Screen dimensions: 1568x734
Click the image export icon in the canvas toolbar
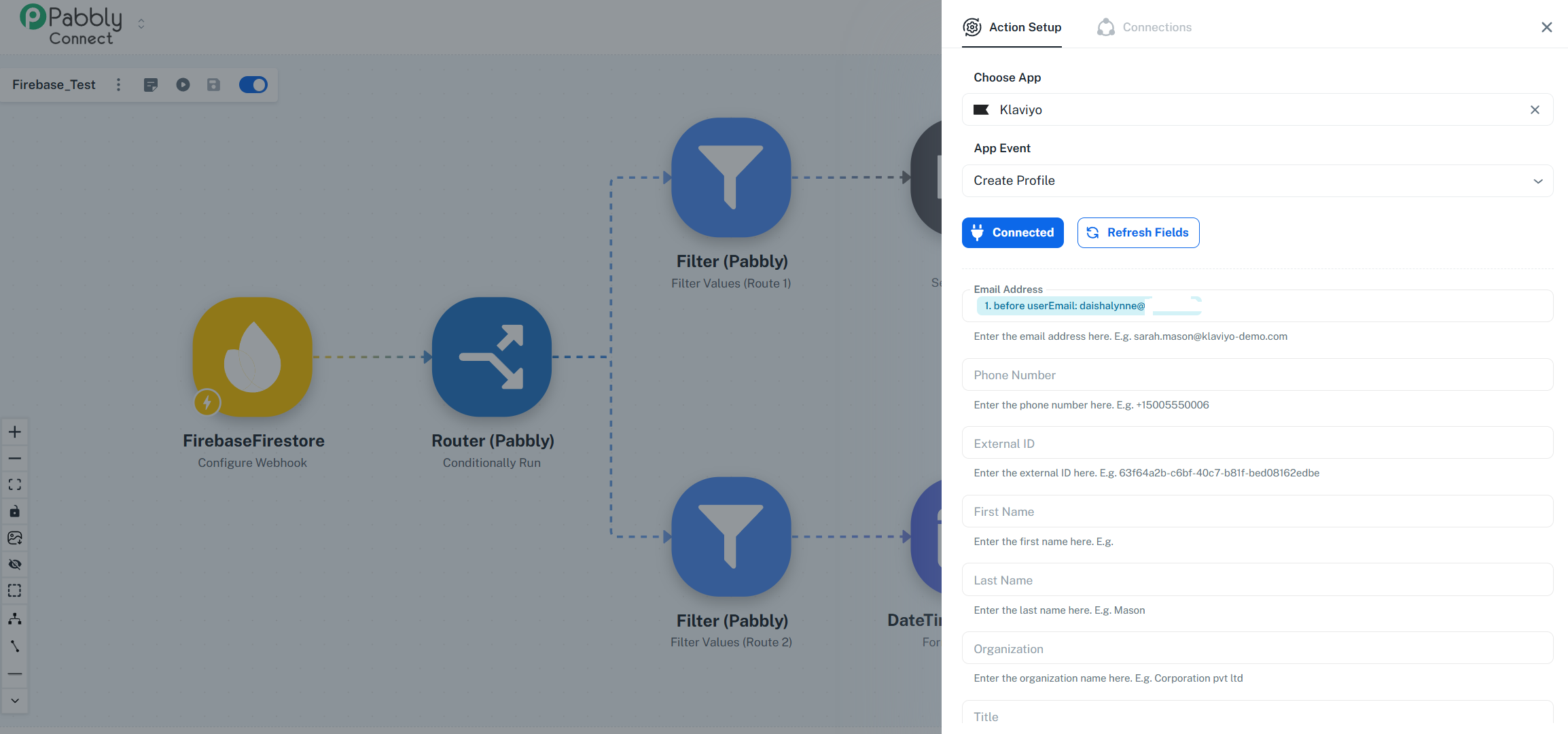(x=15, y=538)
